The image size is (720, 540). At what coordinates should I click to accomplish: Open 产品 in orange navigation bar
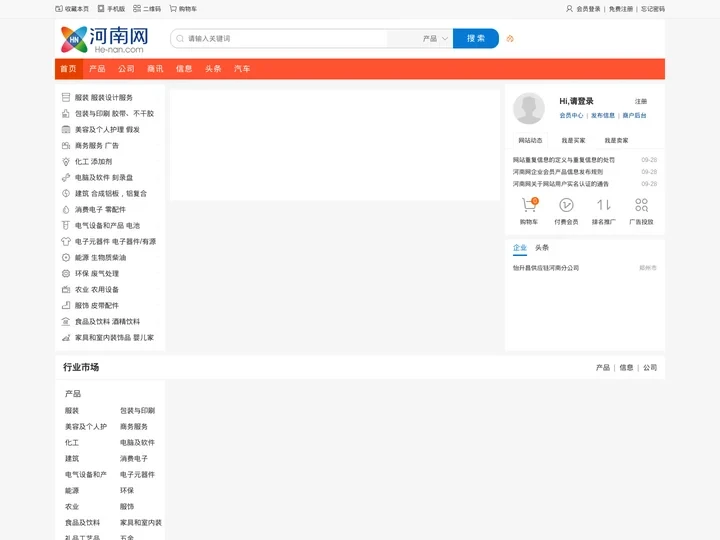97,69
